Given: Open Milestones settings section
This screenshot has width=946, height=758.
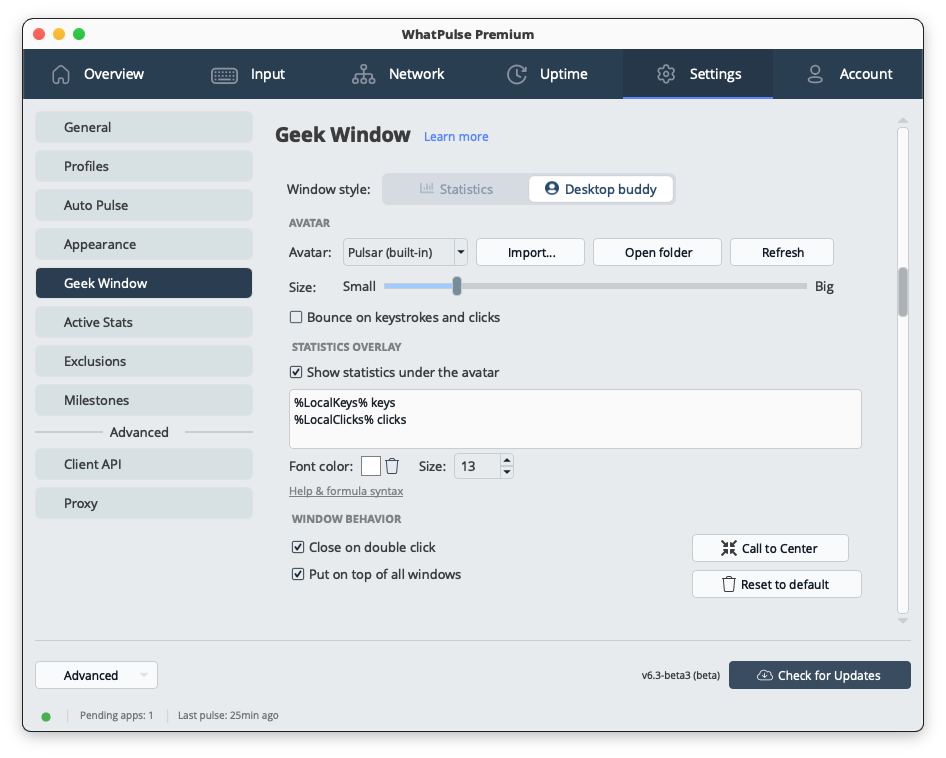Looking at the screenshot, I should point(144,400).
